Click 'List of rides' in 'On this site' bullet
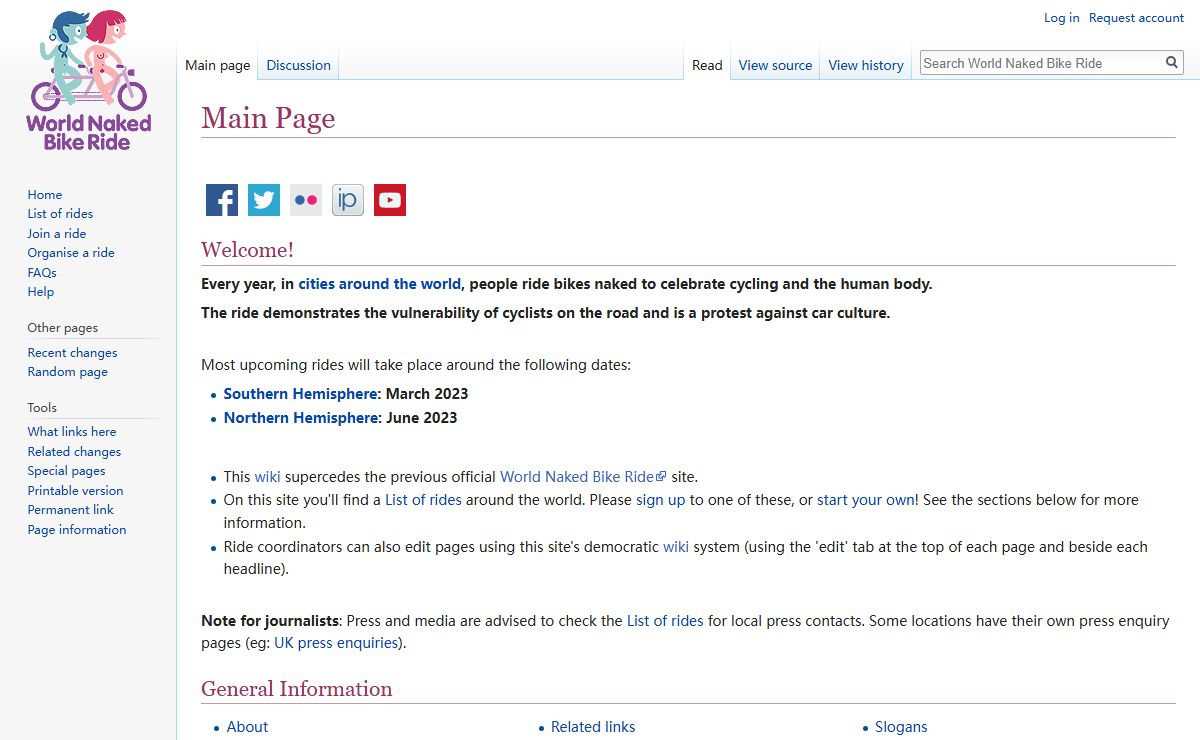The height and width of the screenshot is (740, 1200). coord(423,500)
